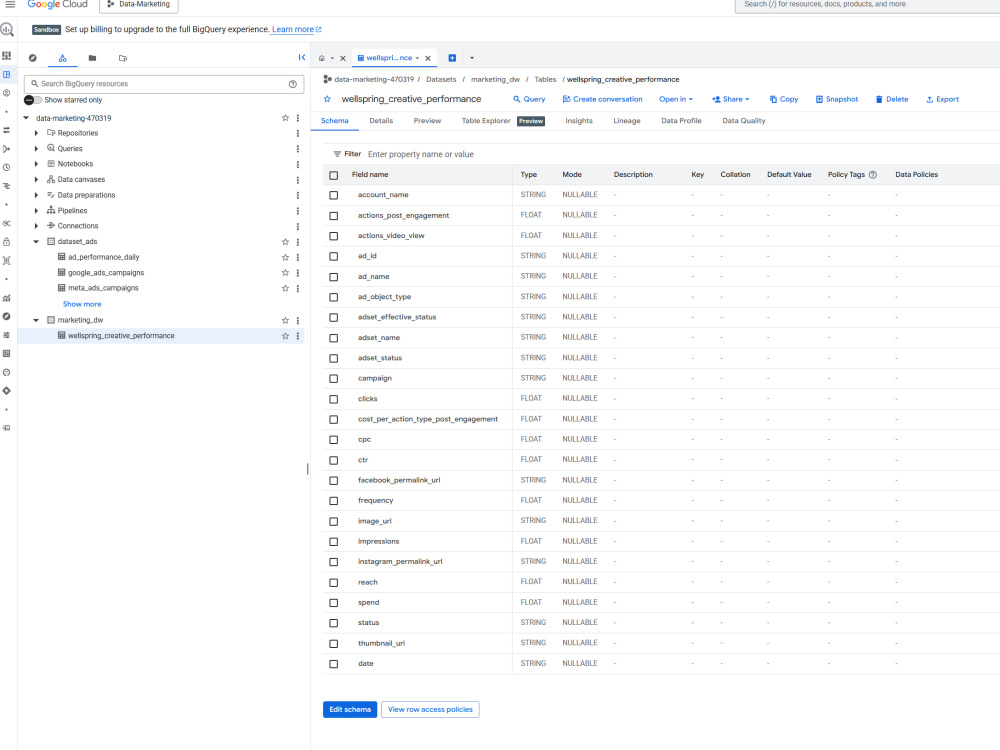The width and height of the screenshot is (1000, 750).
Task: Switch to the Details tab
Action: (381, 121)
